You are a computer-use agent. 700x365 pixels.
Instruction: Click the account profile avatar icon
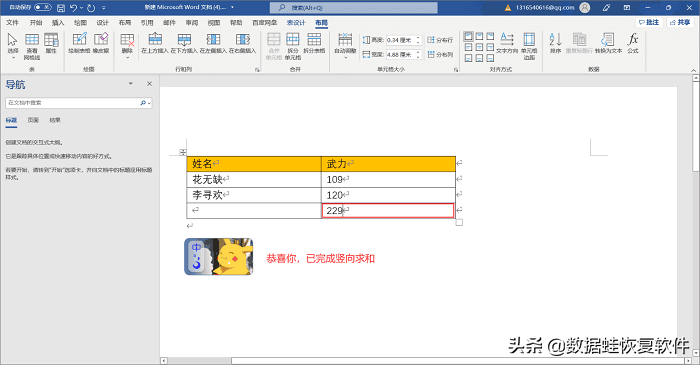click(584, 8)
